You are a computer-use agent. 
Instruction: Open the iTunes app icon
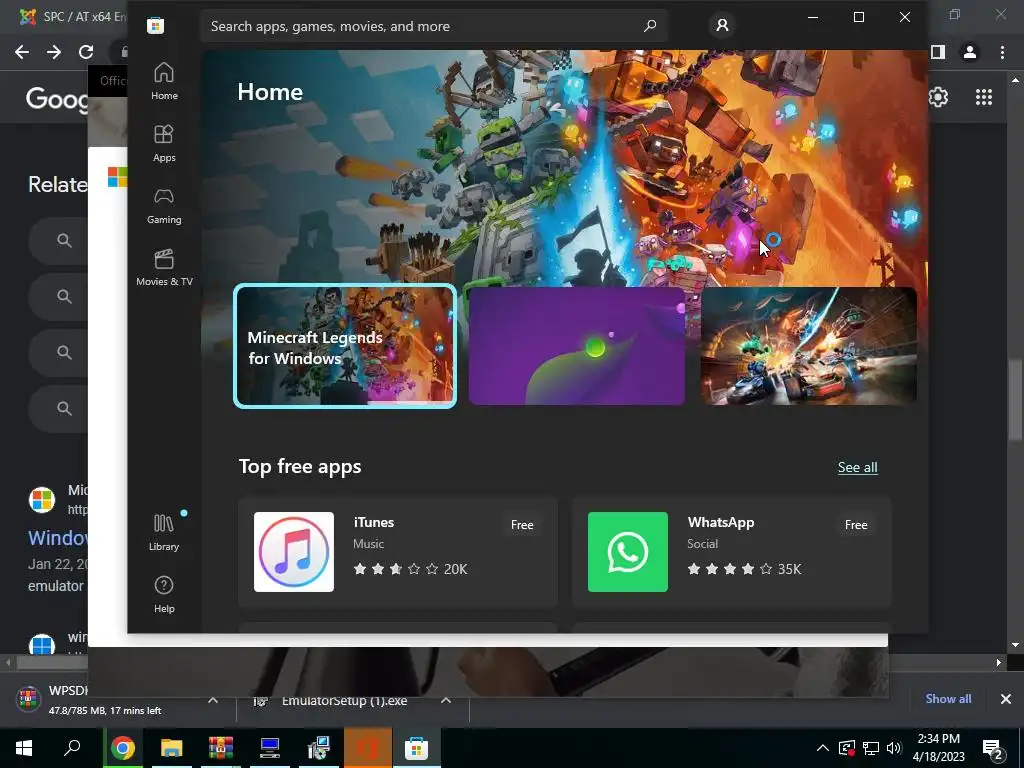pos(294,552)
